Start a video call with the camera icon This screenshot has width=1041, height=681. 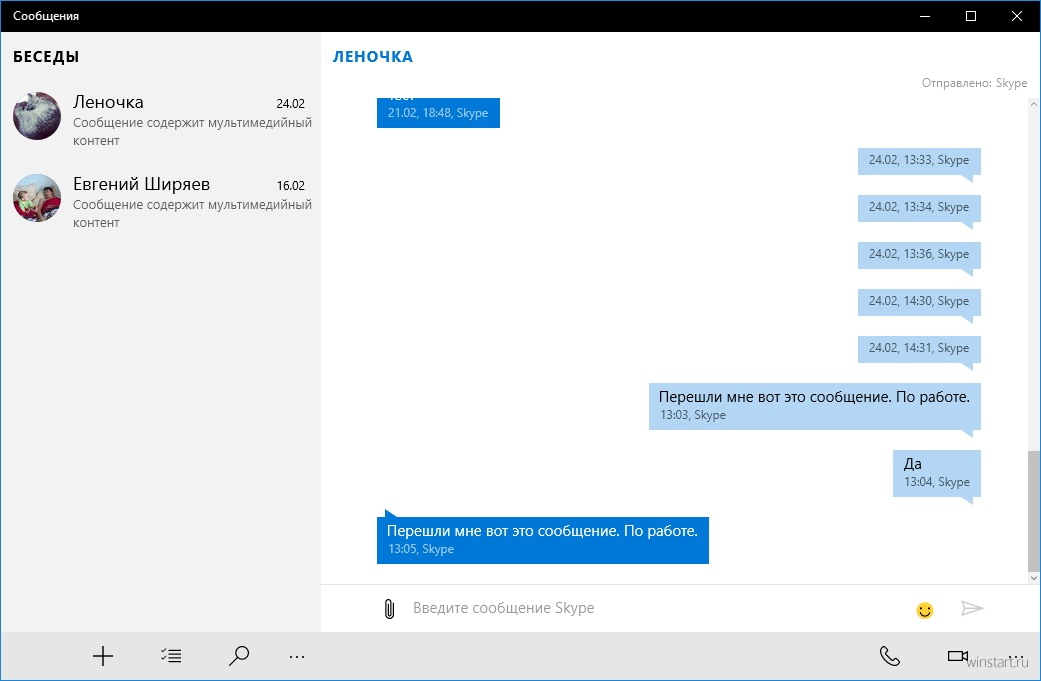click(957, 656)
